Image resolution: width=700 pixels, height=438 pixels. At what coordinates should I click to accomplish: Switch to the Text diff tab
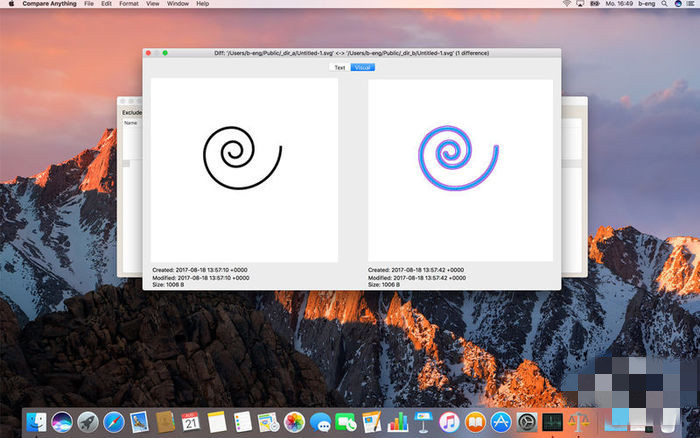point(340,67)
